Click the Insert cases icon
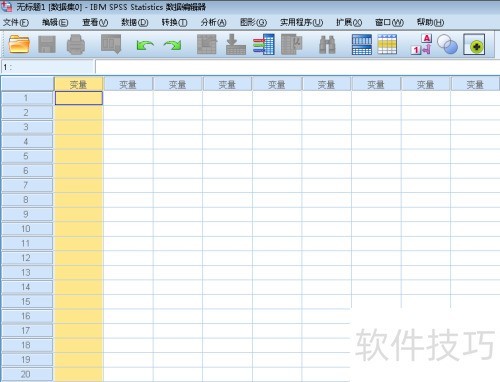The image size is (500, 382). (x=362, y=44)
